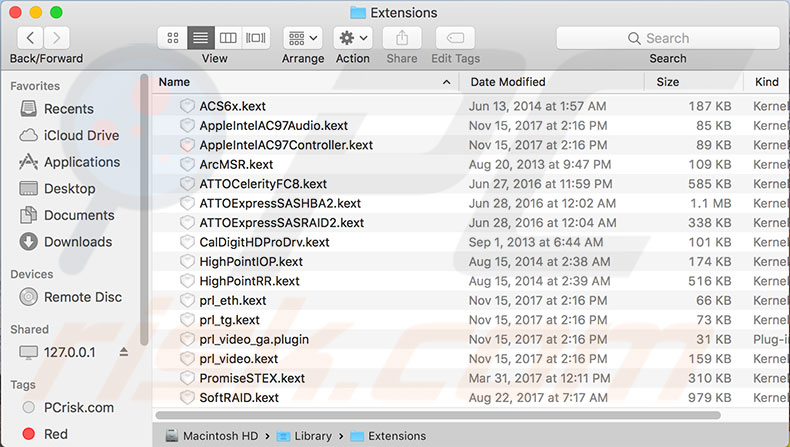Open Desktop in the sidebar

57,188
